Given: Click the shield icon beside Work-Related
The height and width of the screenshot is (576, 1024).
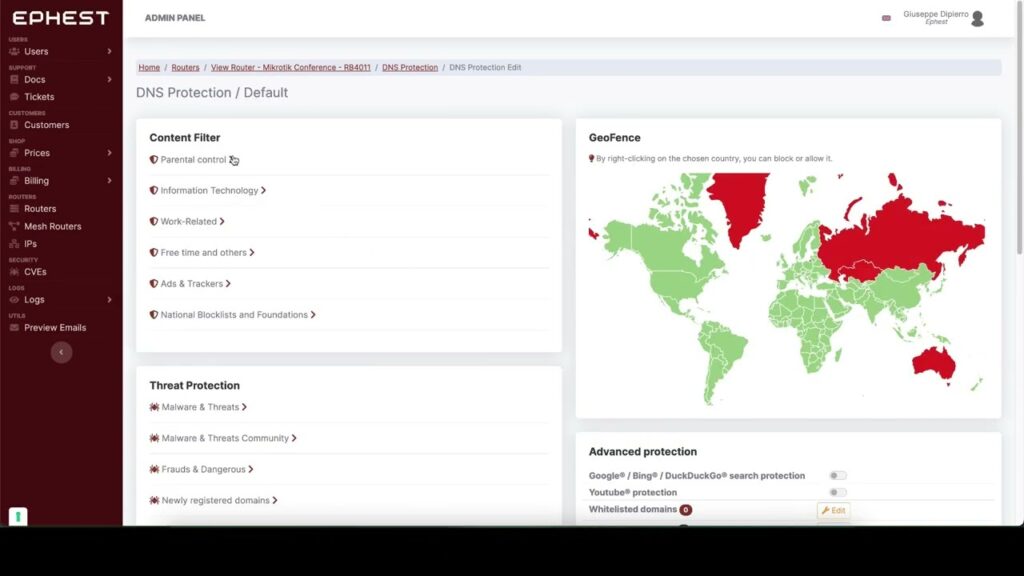Looking at the screenshot, I should coord(153,221).
